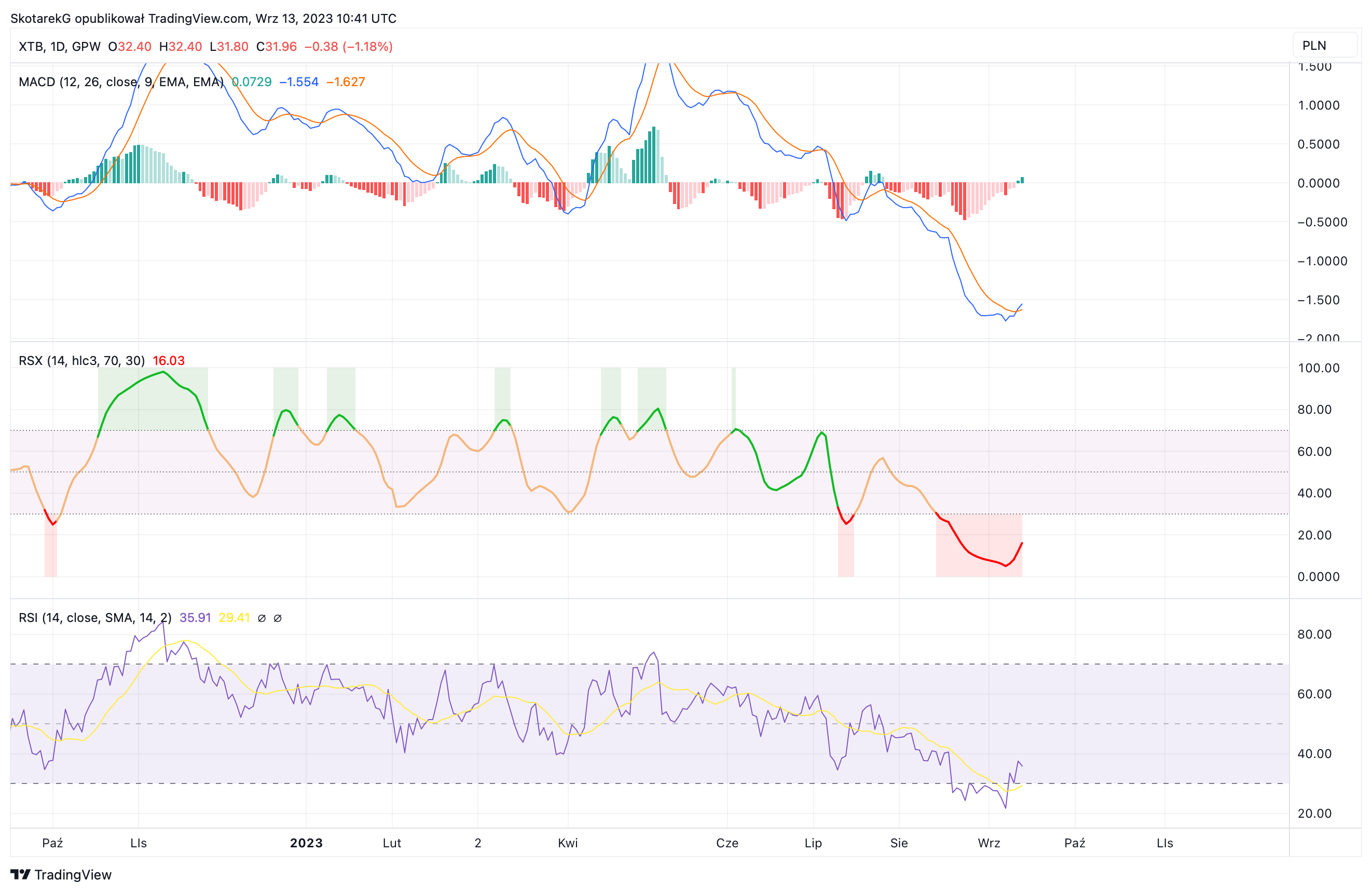This screenshot has height=893, width=1372.
Task: Click the Lip month label on time axis
Action: click(x=814, y=843)
